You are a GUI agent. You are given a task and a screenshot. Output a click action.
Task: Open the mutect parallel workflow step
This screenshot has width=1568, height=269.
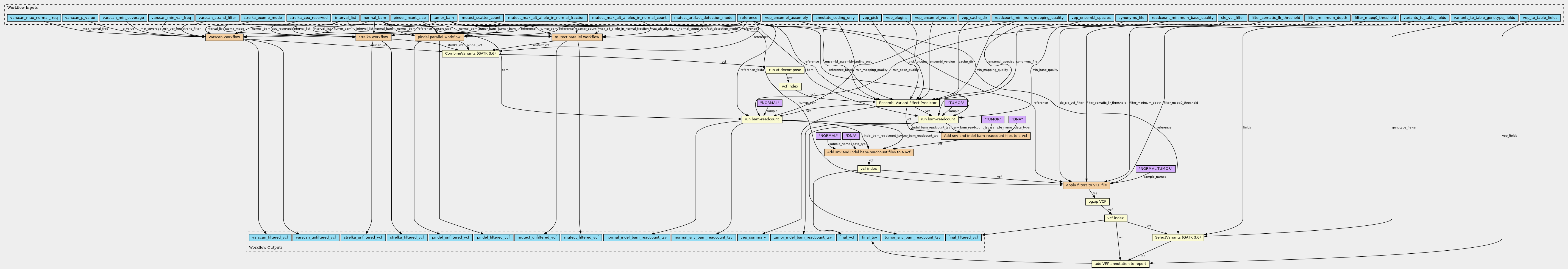click(577, 37)
